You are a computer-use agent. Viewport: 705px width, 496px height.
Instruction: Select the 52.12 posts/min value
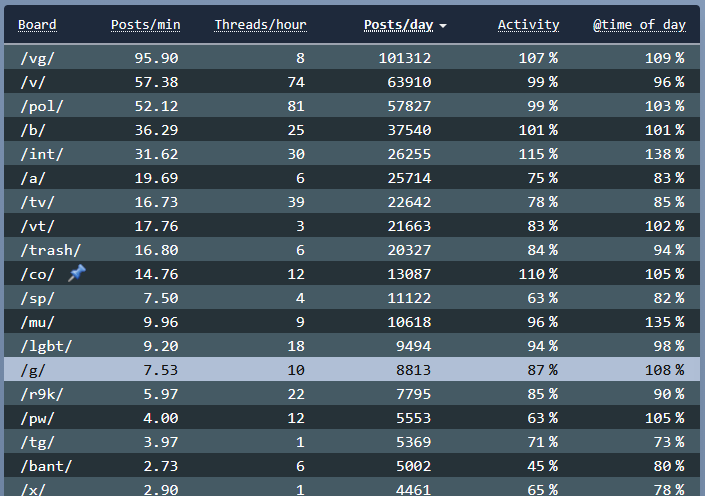pos(156,106)
